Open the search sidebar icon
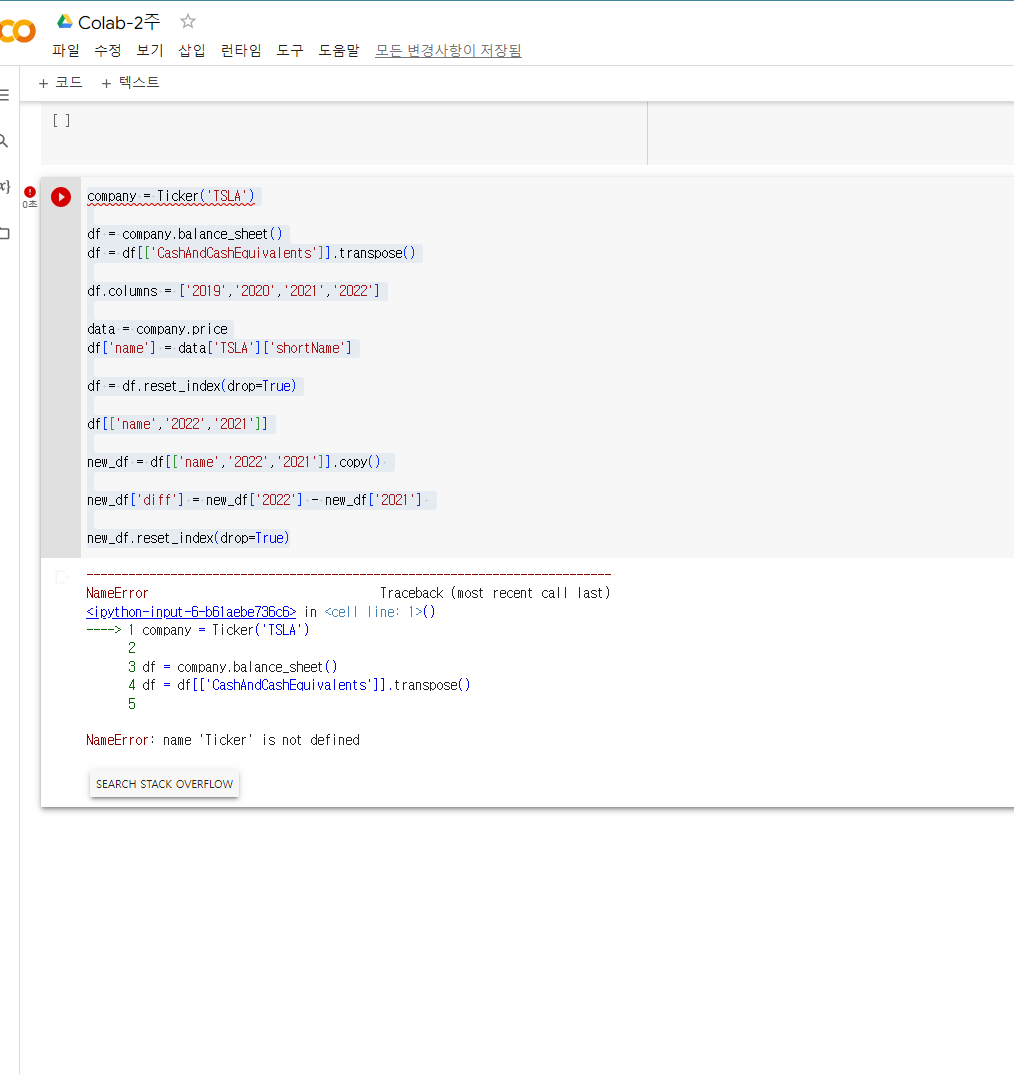The image size is (1014, 1074). click(3, 141)
